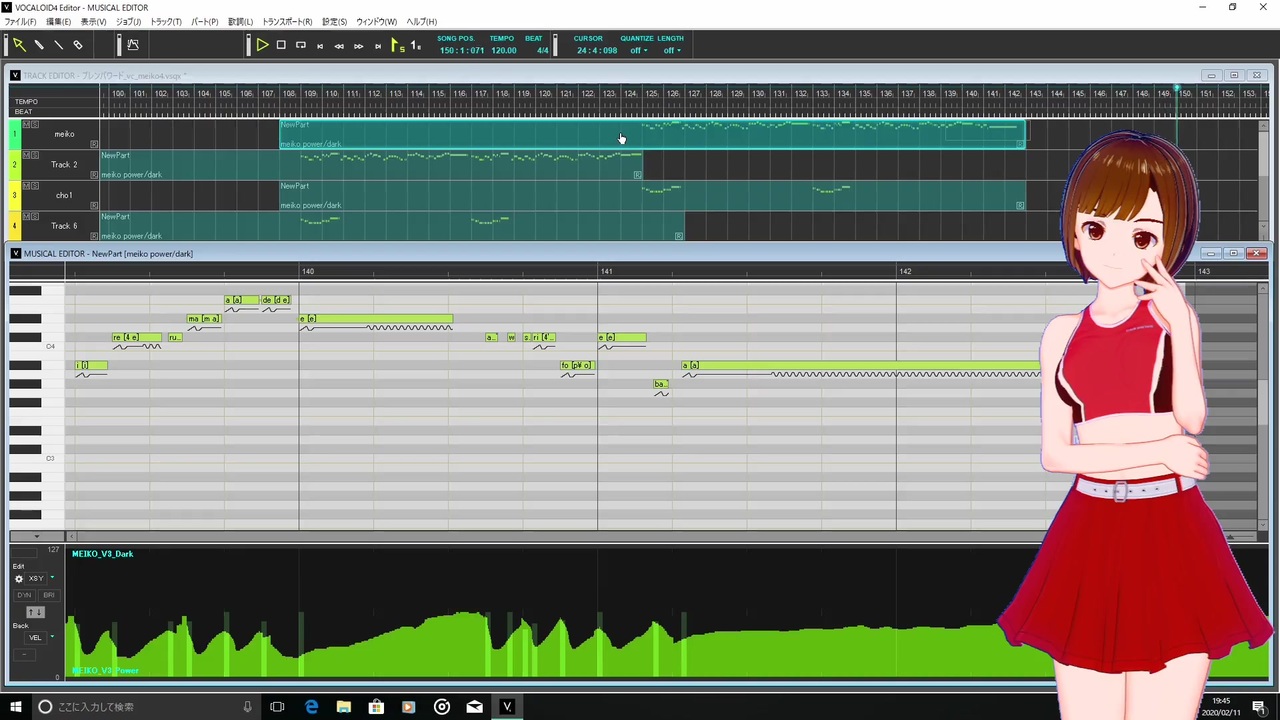Click the DYN parameter button

point(24,595)
